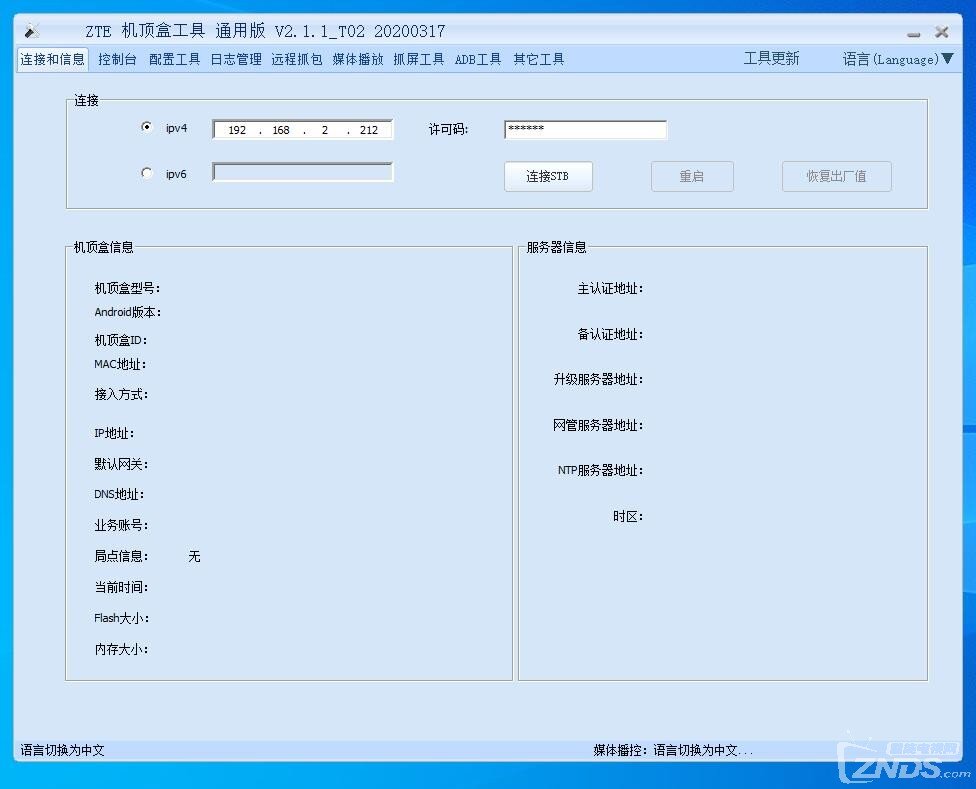This screenshot has width=976, height=789.
Task: Click the 当前时间 label
Action: [x=121, y=587]
